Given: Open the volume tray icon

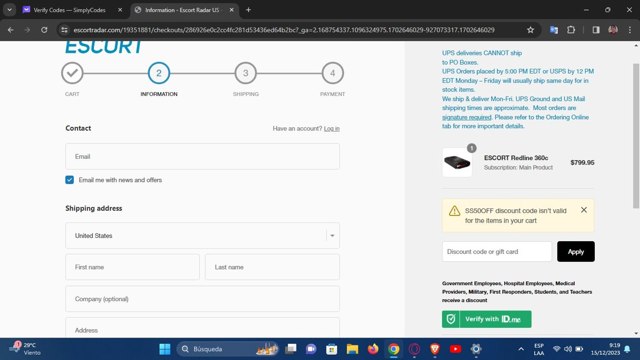Looking at the screenshot, I should pyautogui.click(x=568, y=349).
